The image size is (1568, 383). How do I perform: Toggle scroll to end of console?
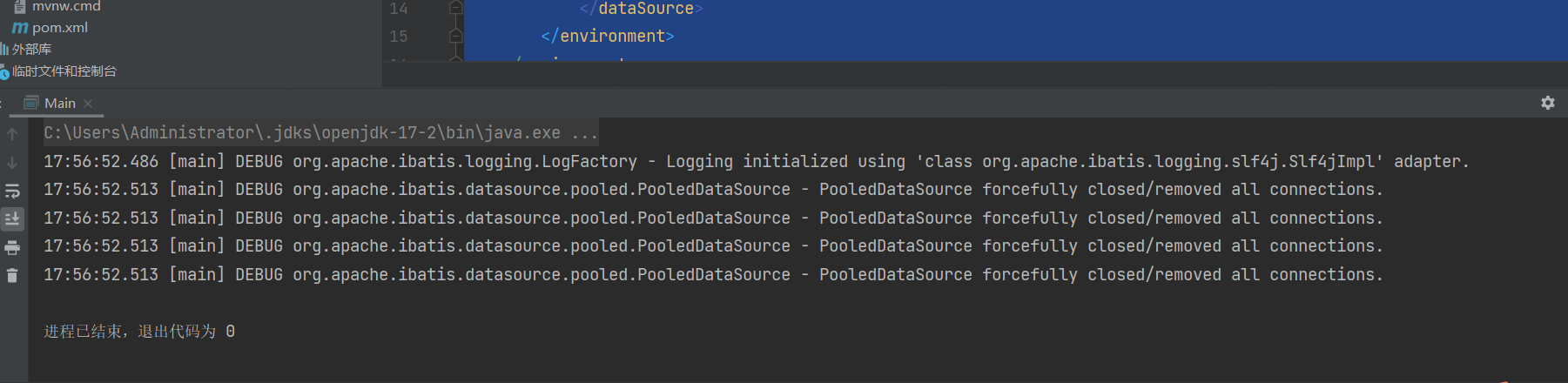pyautogui.click(x=12, y=218)
